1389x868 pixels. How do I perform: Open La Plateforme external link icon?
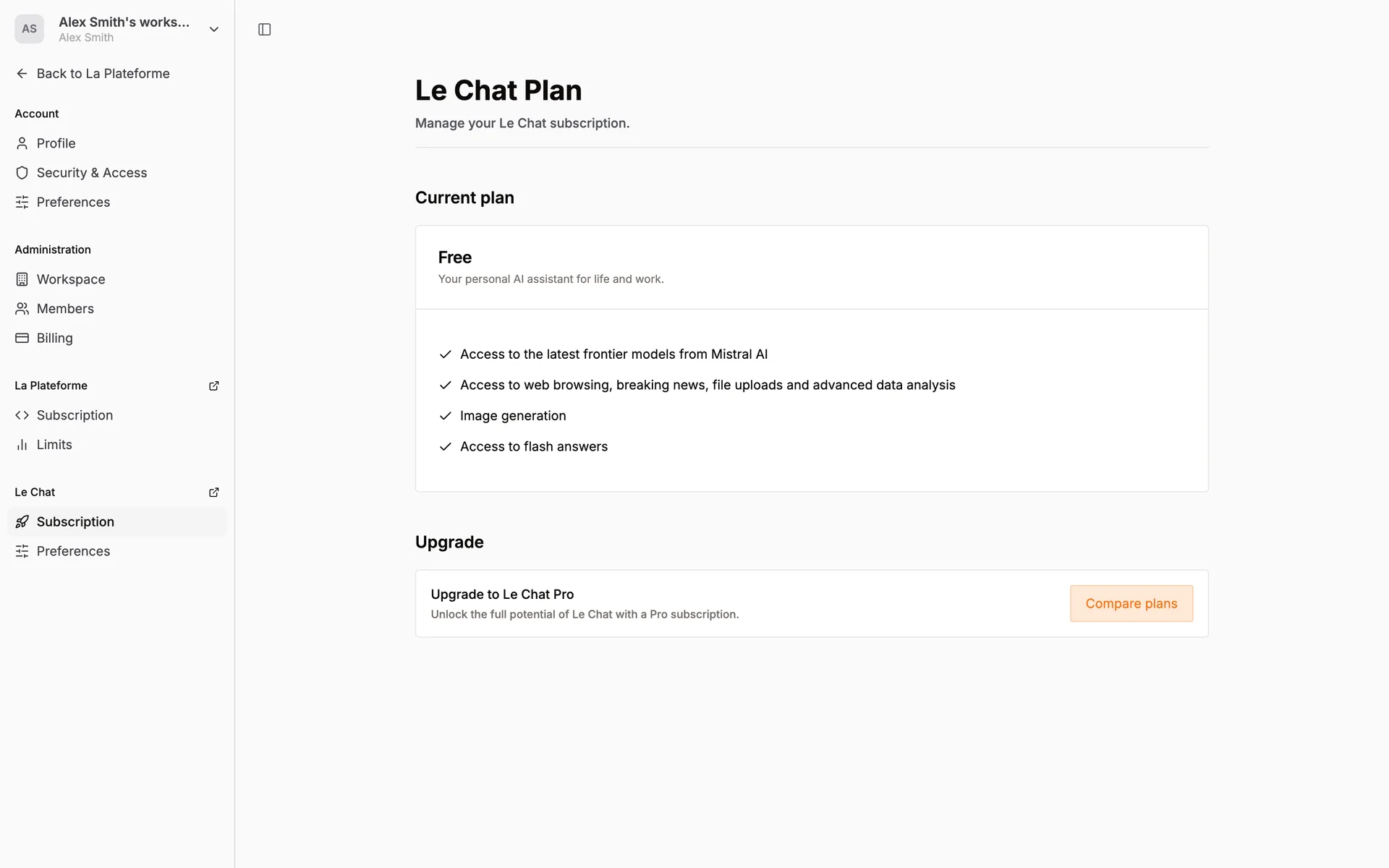click(213, 386)
